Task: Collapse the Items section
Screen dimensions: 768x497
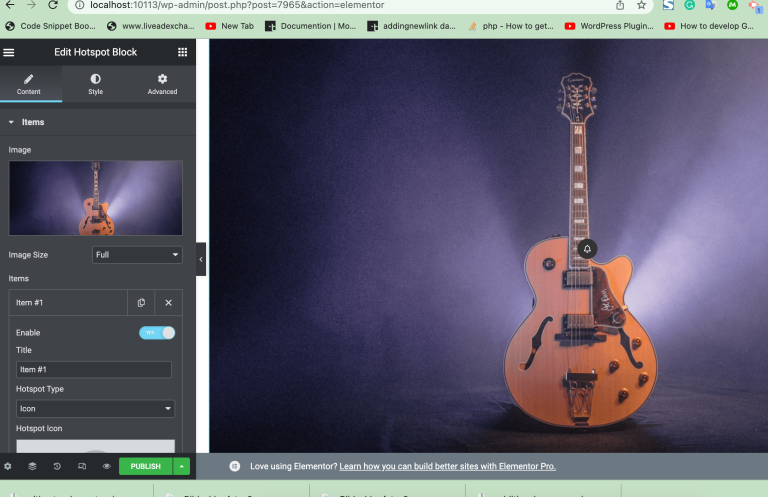Action: click(x=12, y=122)
